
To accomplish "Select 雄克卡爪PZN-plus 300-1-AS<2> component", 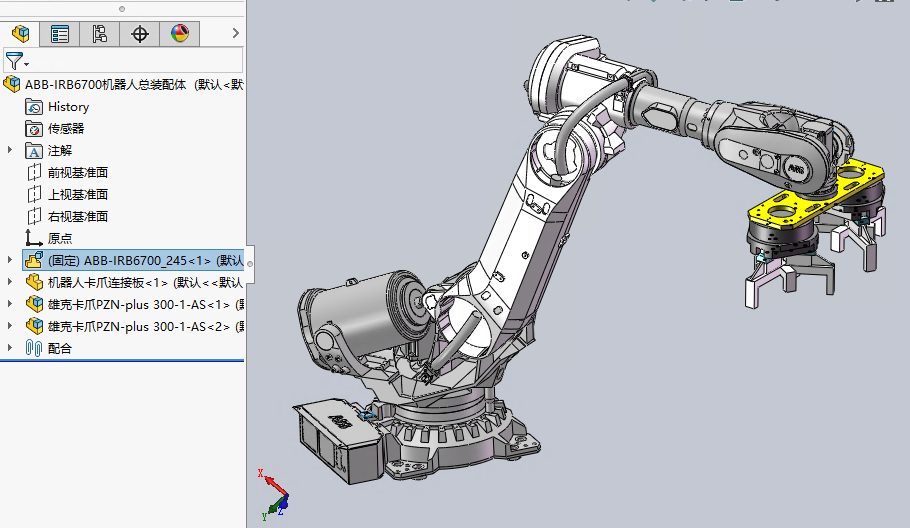I will (x=146, y=327).
